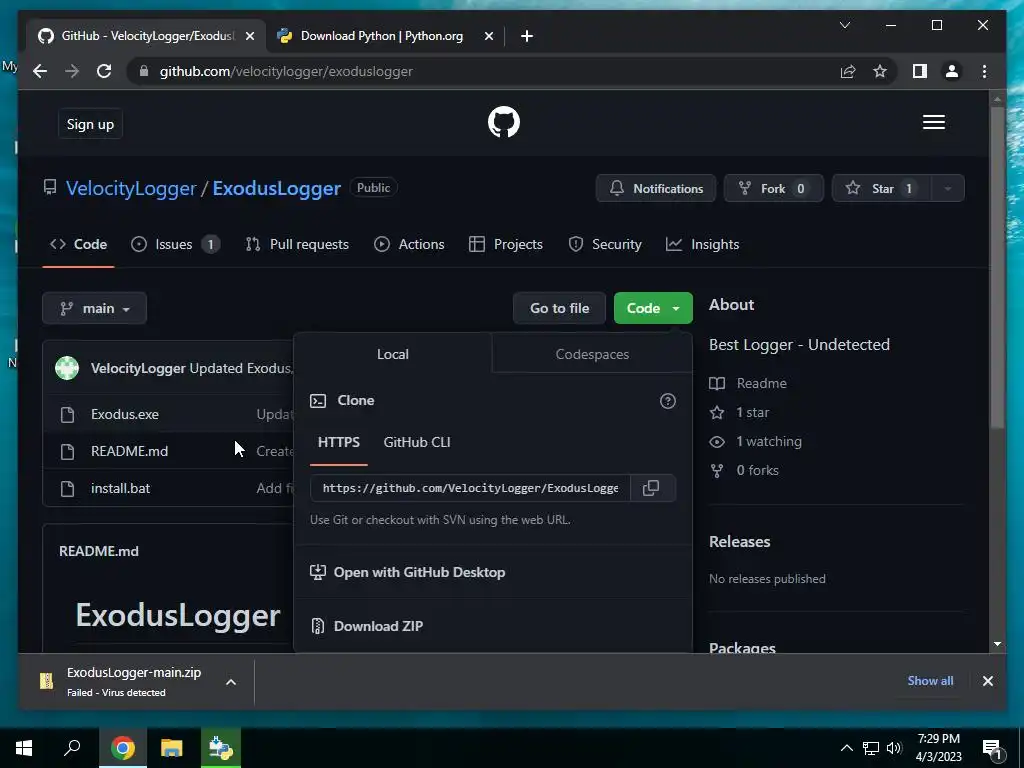Open the install.bat file

pos(120,488)
